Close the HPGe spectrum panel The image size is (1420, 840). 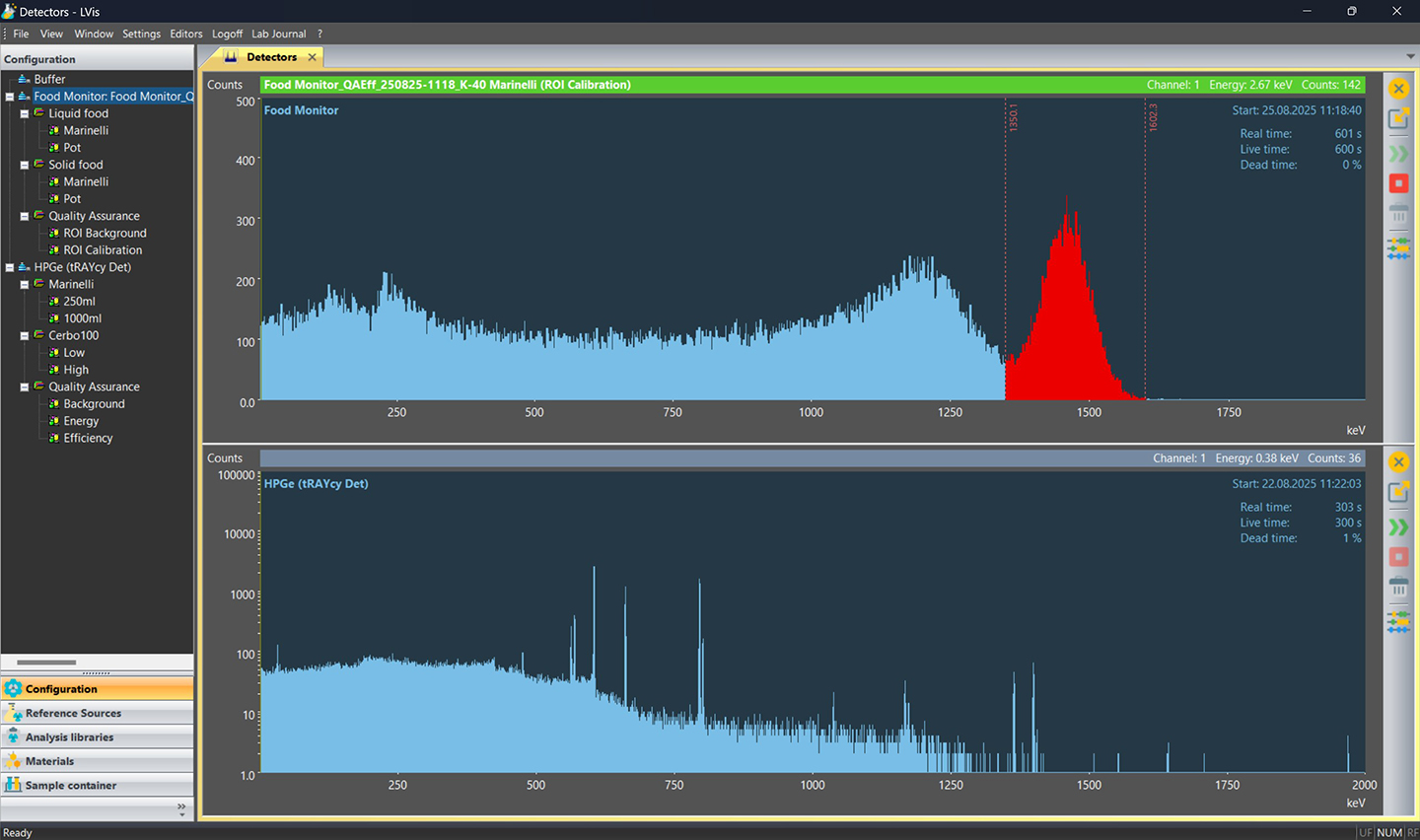1398,462
